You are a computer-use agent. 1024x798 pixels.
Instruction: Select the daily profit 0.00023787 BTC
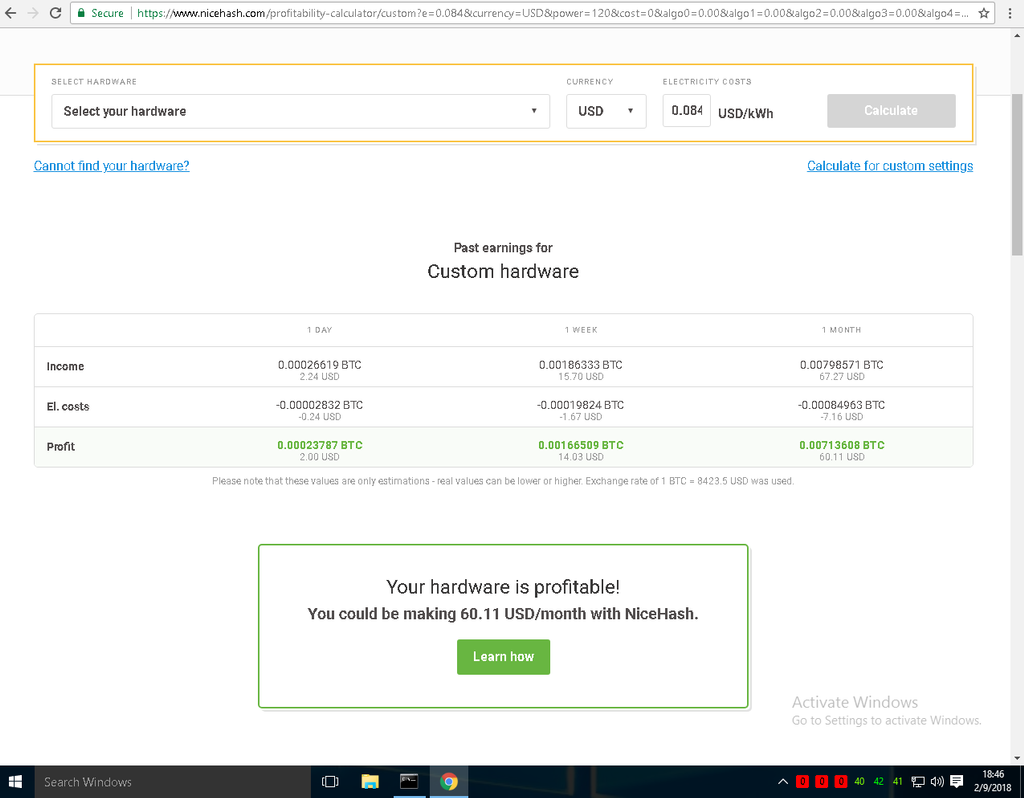click(319, 445)
